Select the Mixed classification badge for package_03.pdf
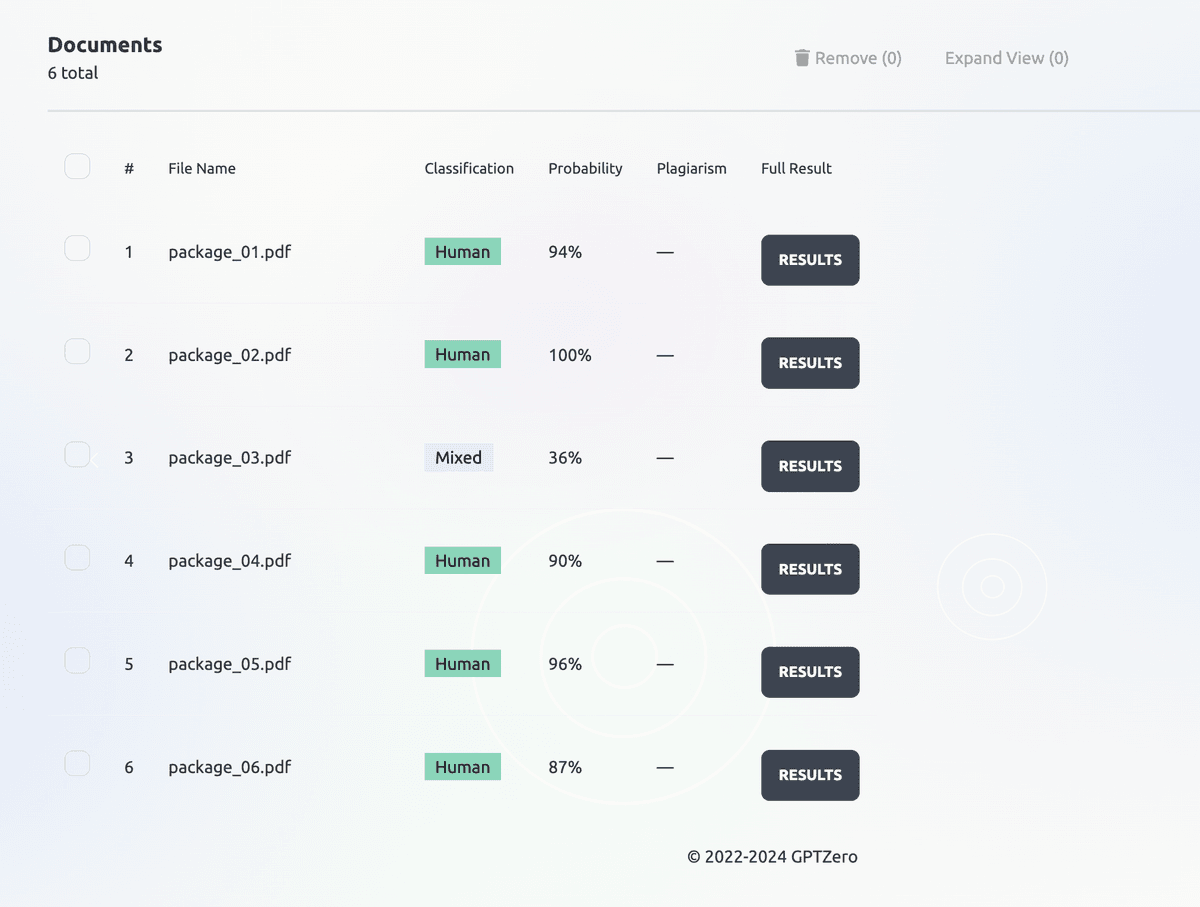 click(458, 457)
